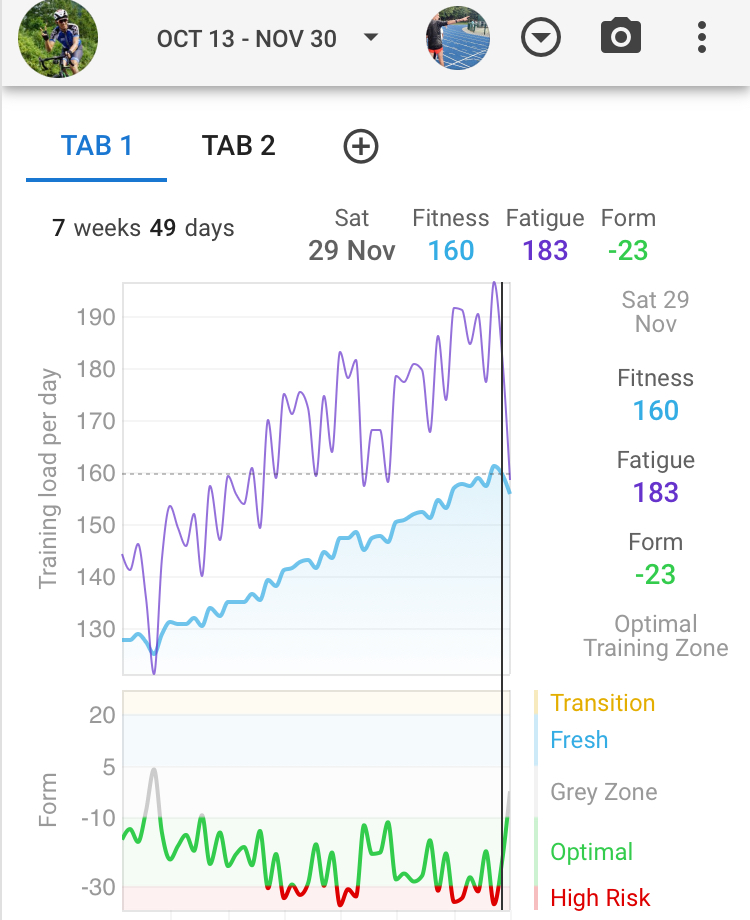Expand the Oct 13 - Nov 30 date dropdown
This screenshot has width=750, height=920.
[268, 39]
